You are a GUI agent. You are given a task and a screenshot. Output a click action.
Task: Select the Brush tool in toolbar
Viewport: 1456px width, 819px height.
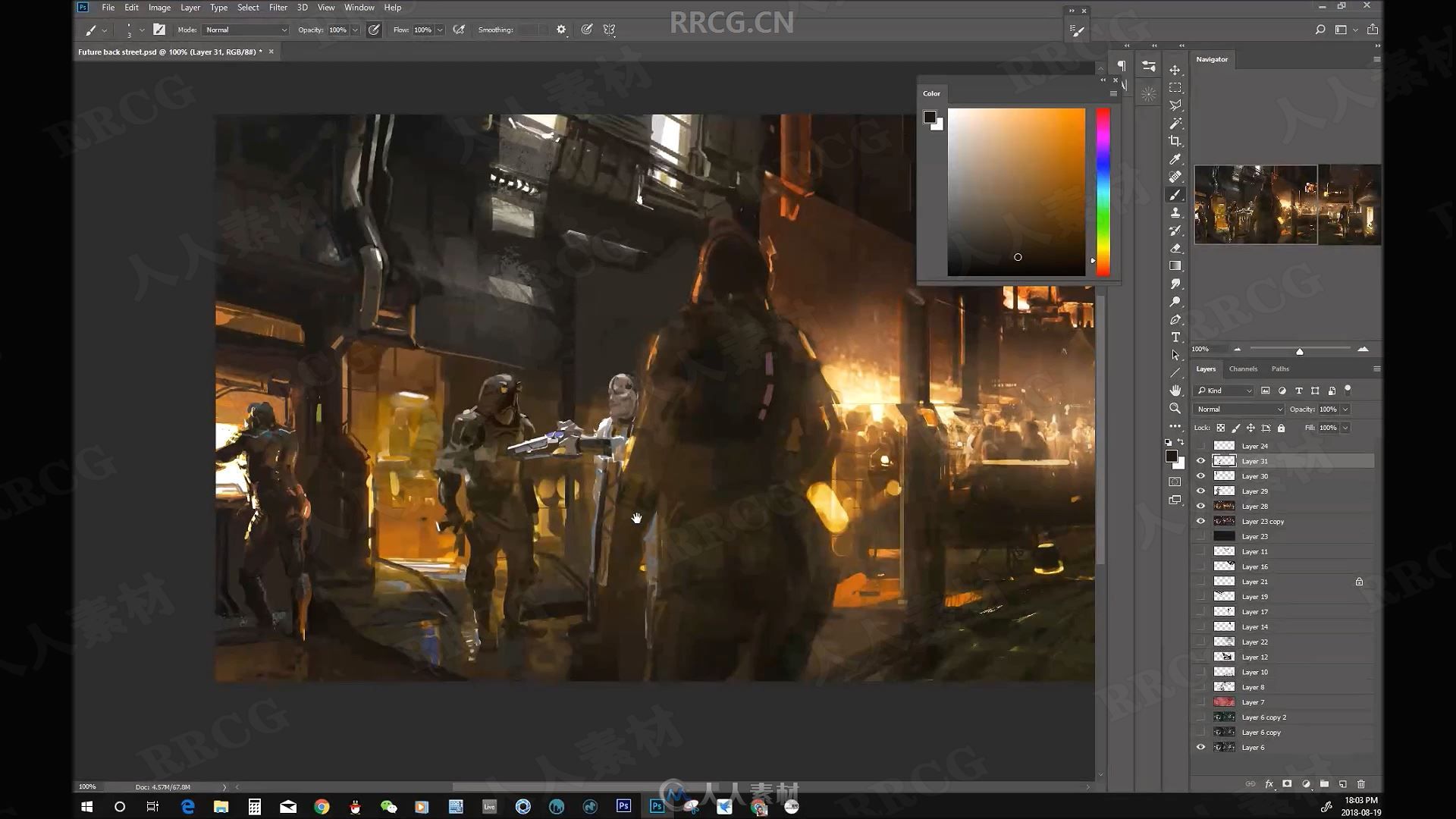pos(1176,194)
